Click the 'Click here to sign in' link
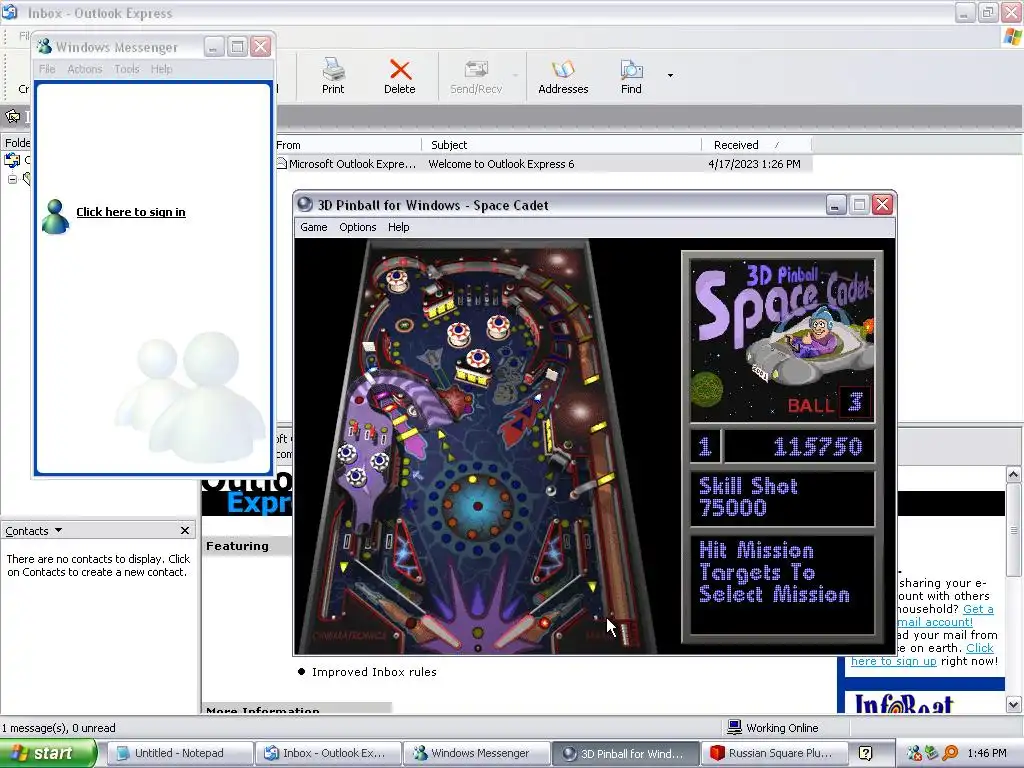This screenshot has height=768, width=1024. click(131, 212)
